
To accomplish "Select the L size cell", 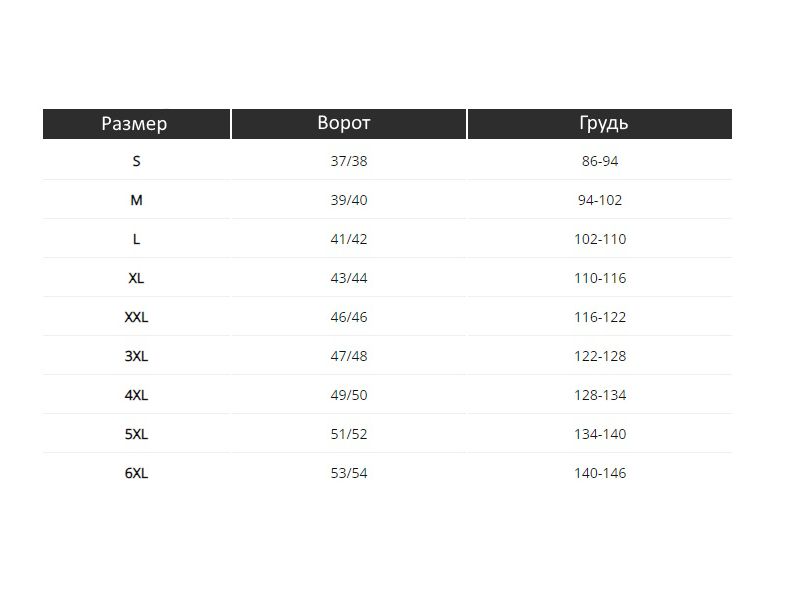I will [136, 239].
